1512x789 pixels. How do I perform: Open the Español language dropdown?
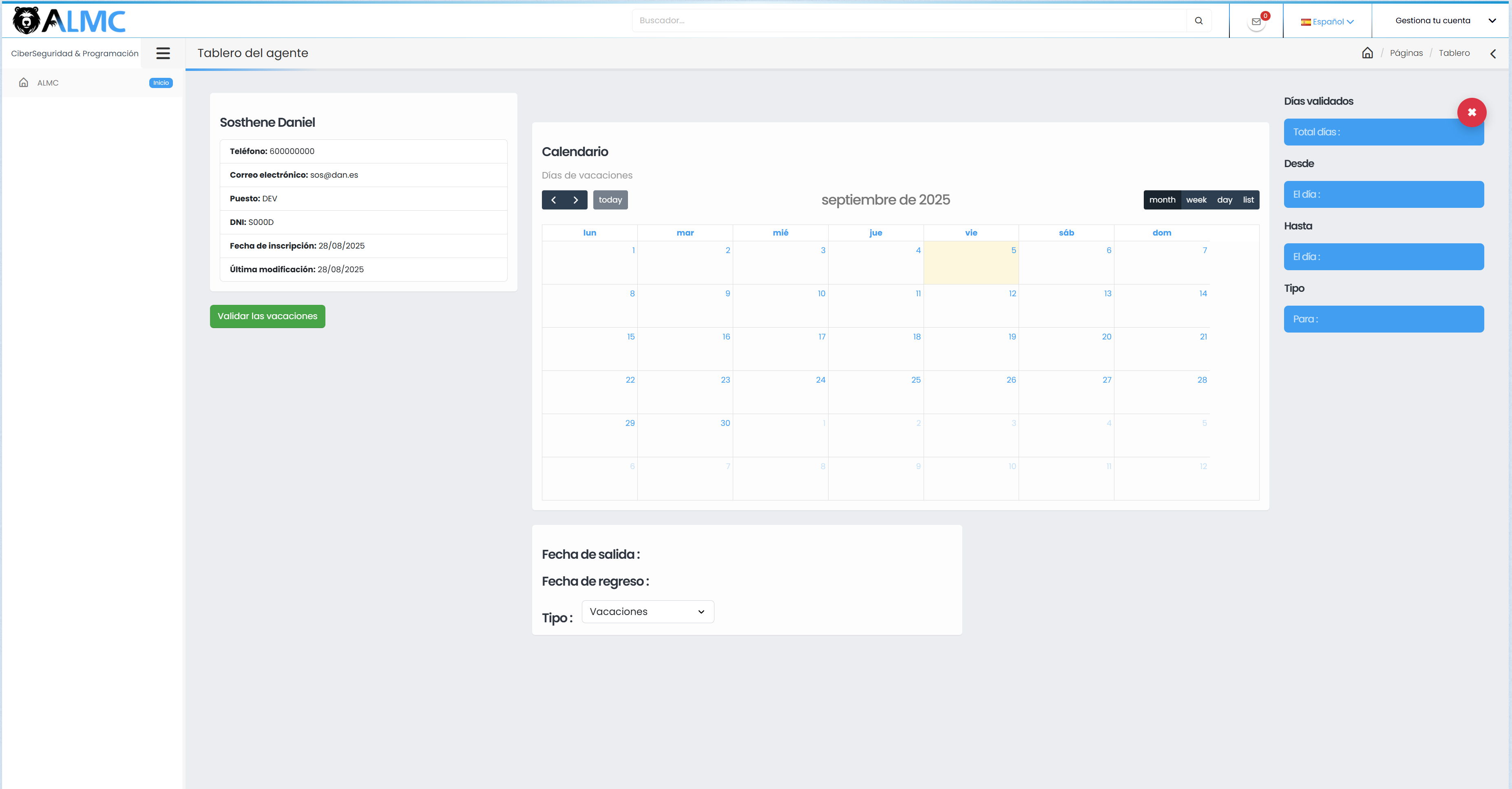(x=1327, y=22)
